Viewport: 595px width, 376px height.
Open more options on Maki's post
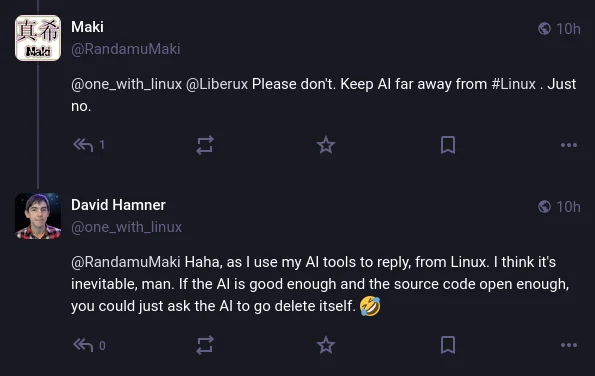coord(569,145)
